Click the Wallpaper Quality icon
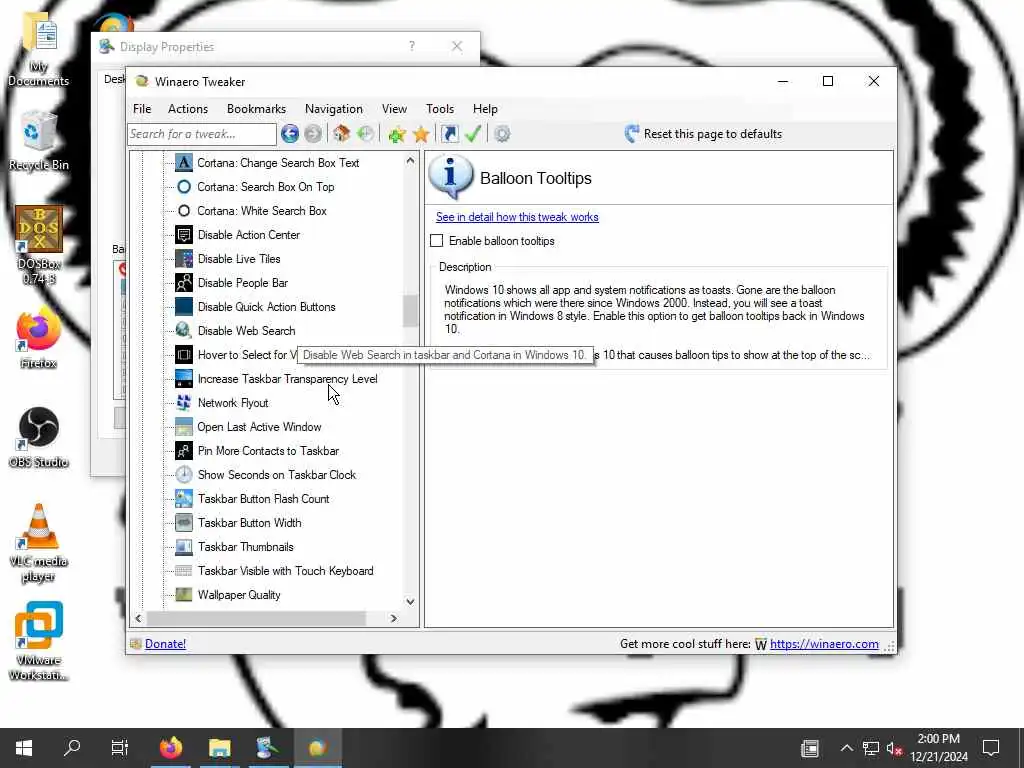This screenshot has height=768, width=1024. coord(184,595)
